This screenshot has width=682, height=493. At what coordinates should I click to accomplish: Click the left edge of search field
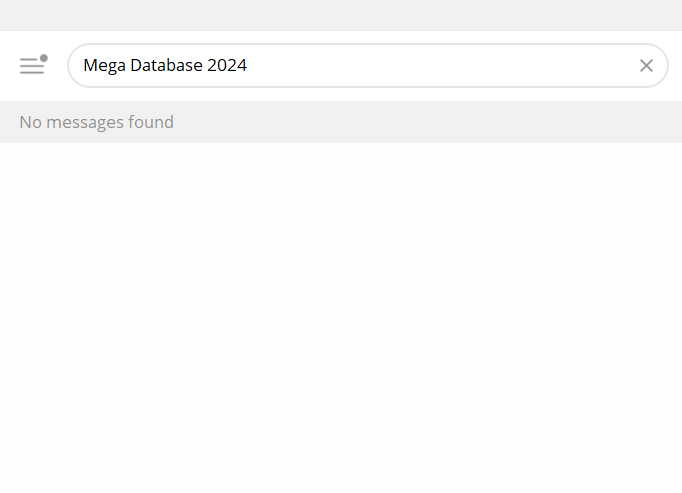(75, 66)
